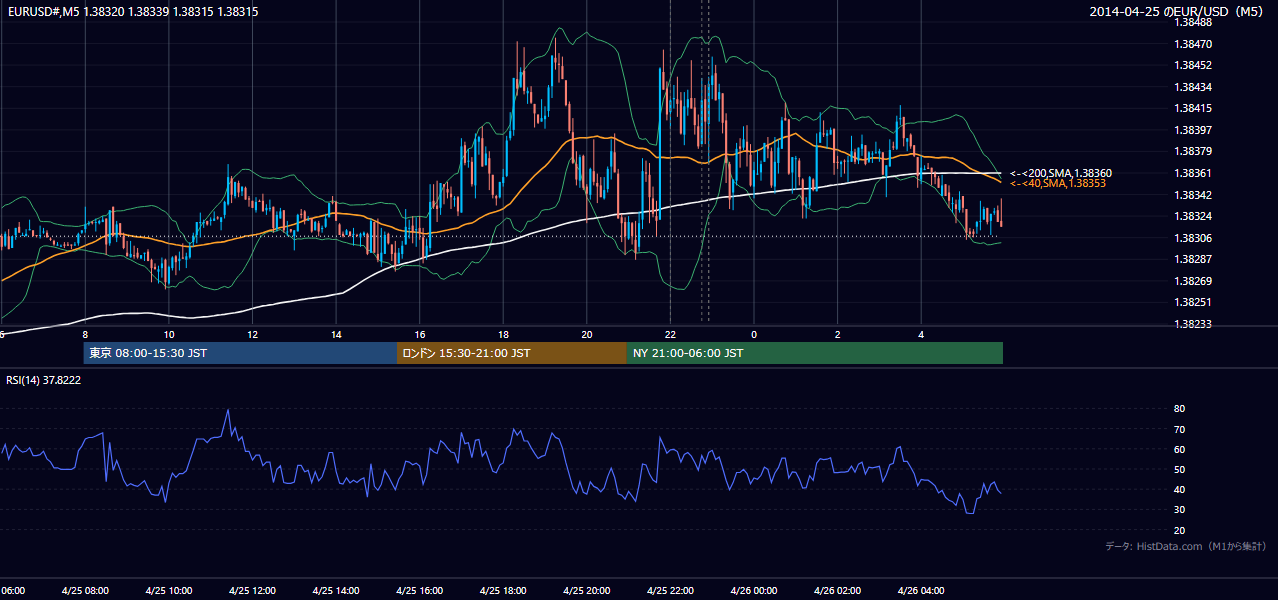Image resolution: width=1278 pixels, height=600 pixels.
Task: Click price level 1.38434 on the axis
Action: click(1194, 87)
